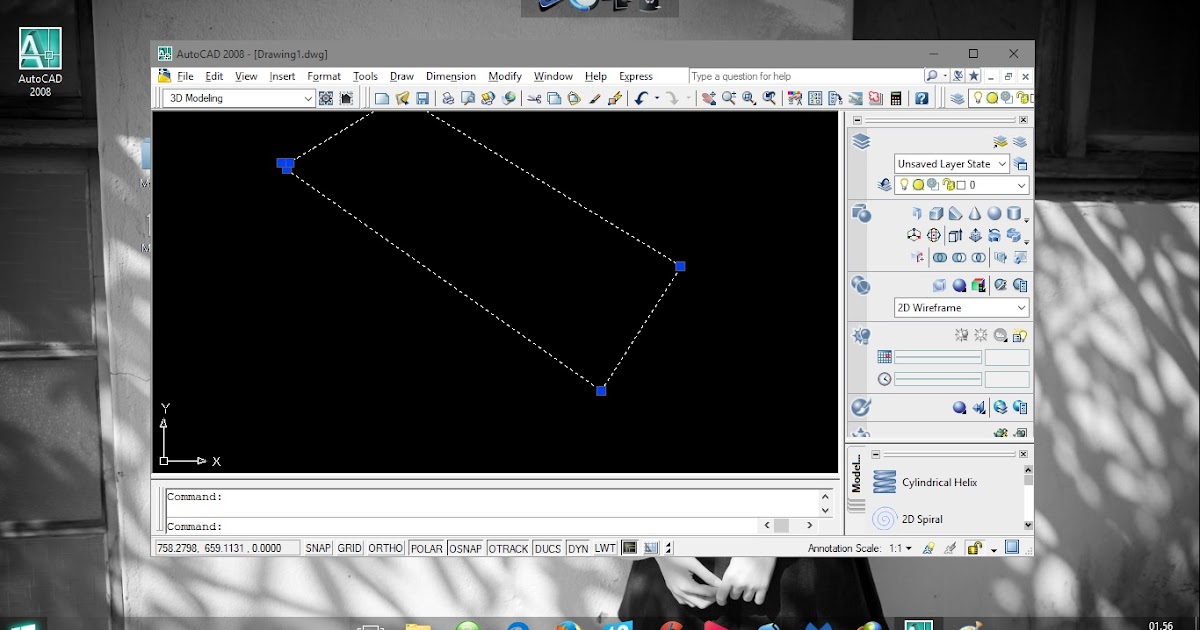Open the Draw menu
This screenshot has width=1200, height=630.
pyautogui.click(x=402, y=76)
